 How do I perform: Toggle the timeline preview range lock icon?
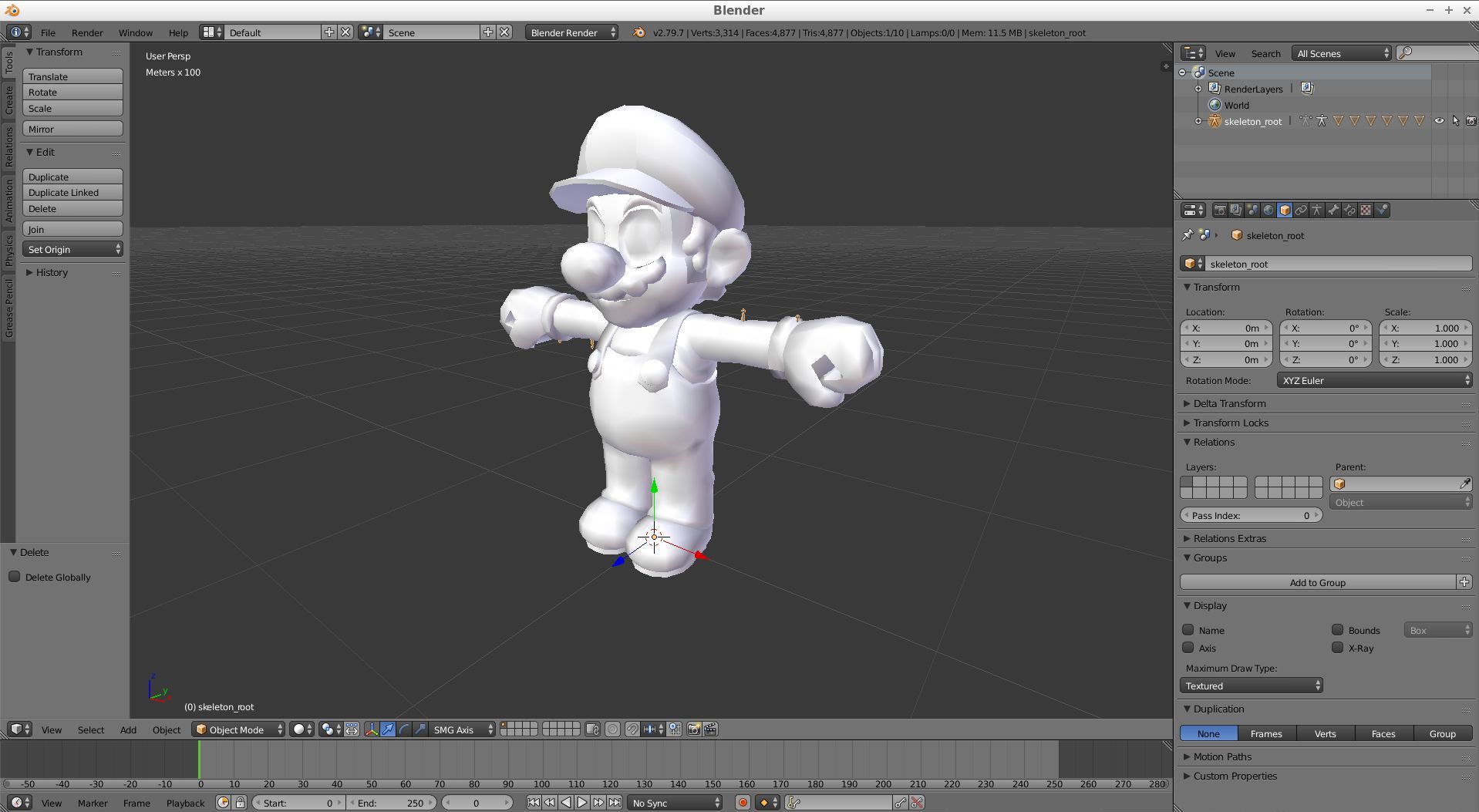point(240,803)
